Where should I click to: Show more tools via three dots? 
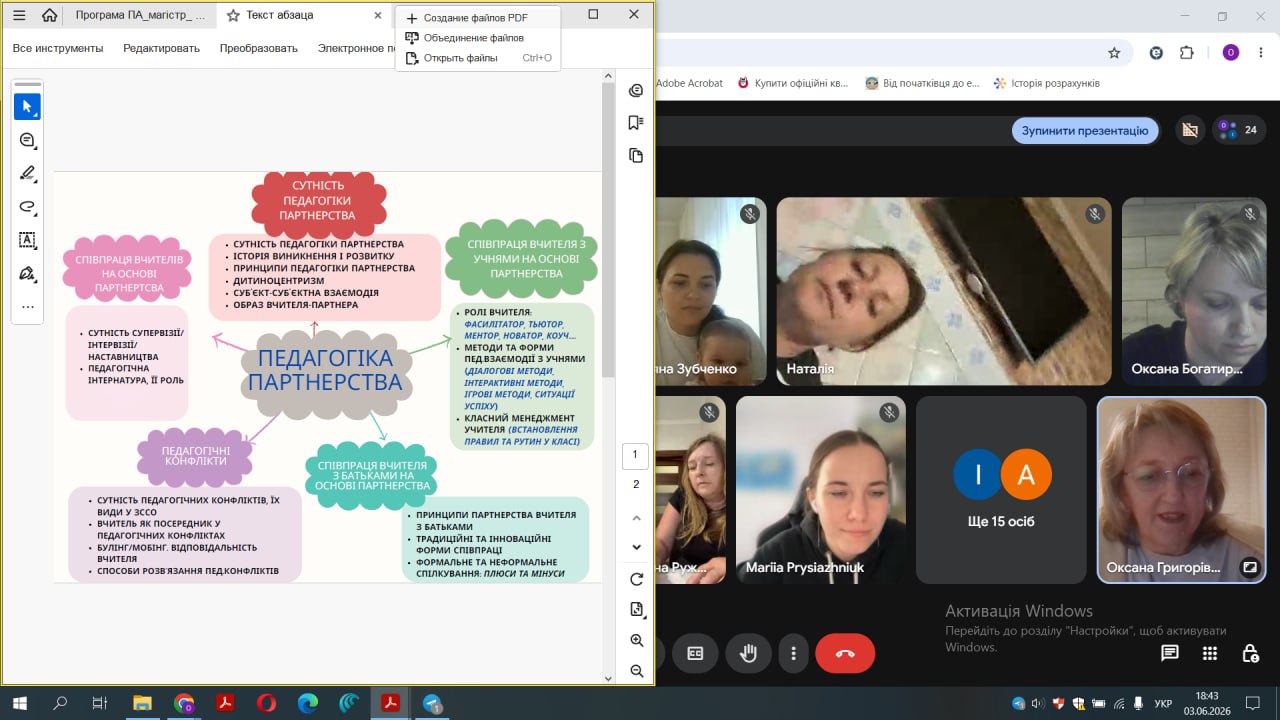point(27,307)
